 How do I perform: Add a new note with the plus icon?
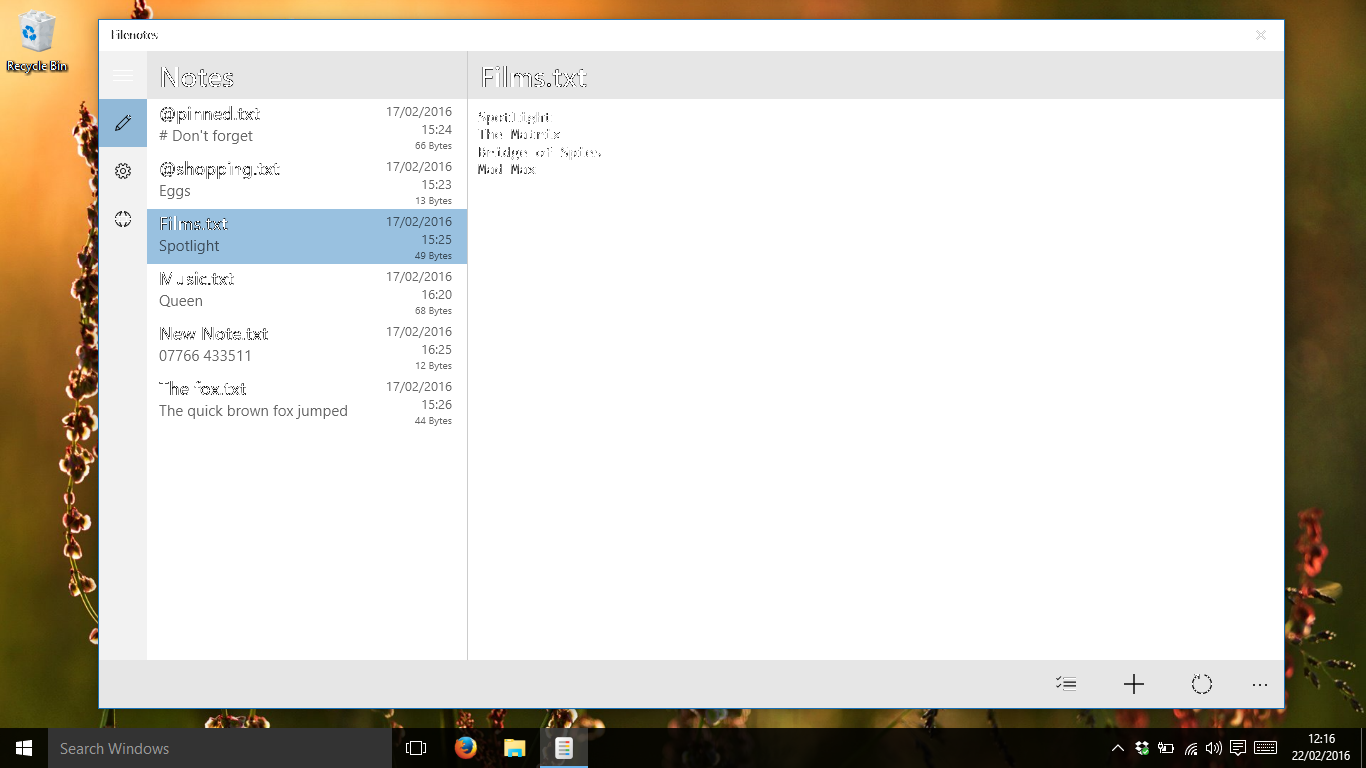pos(1133,684)
